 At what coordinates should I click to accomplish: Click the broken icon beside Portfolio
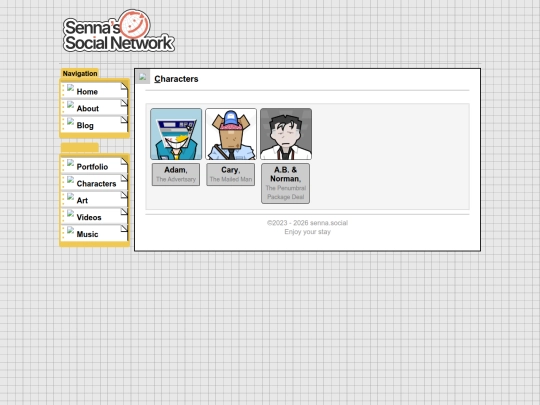click(x=70, y=163)
